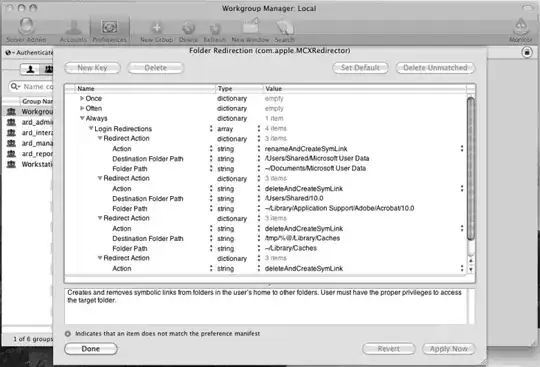Open Server Admin from the toolbar
540x367 pixels.
(26, 30)
